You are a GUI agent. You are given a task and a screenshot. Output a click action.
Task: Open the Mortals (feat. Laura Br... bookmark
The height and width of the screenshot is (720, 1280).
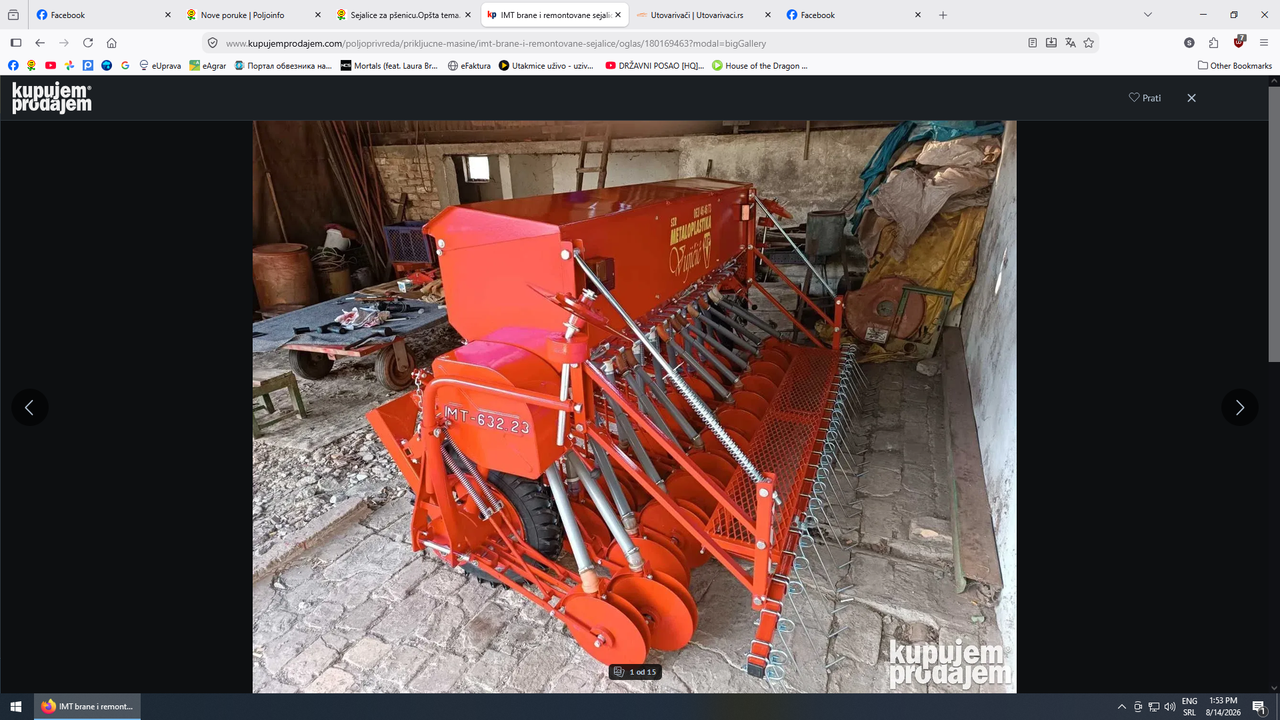[x=389, y=65]
